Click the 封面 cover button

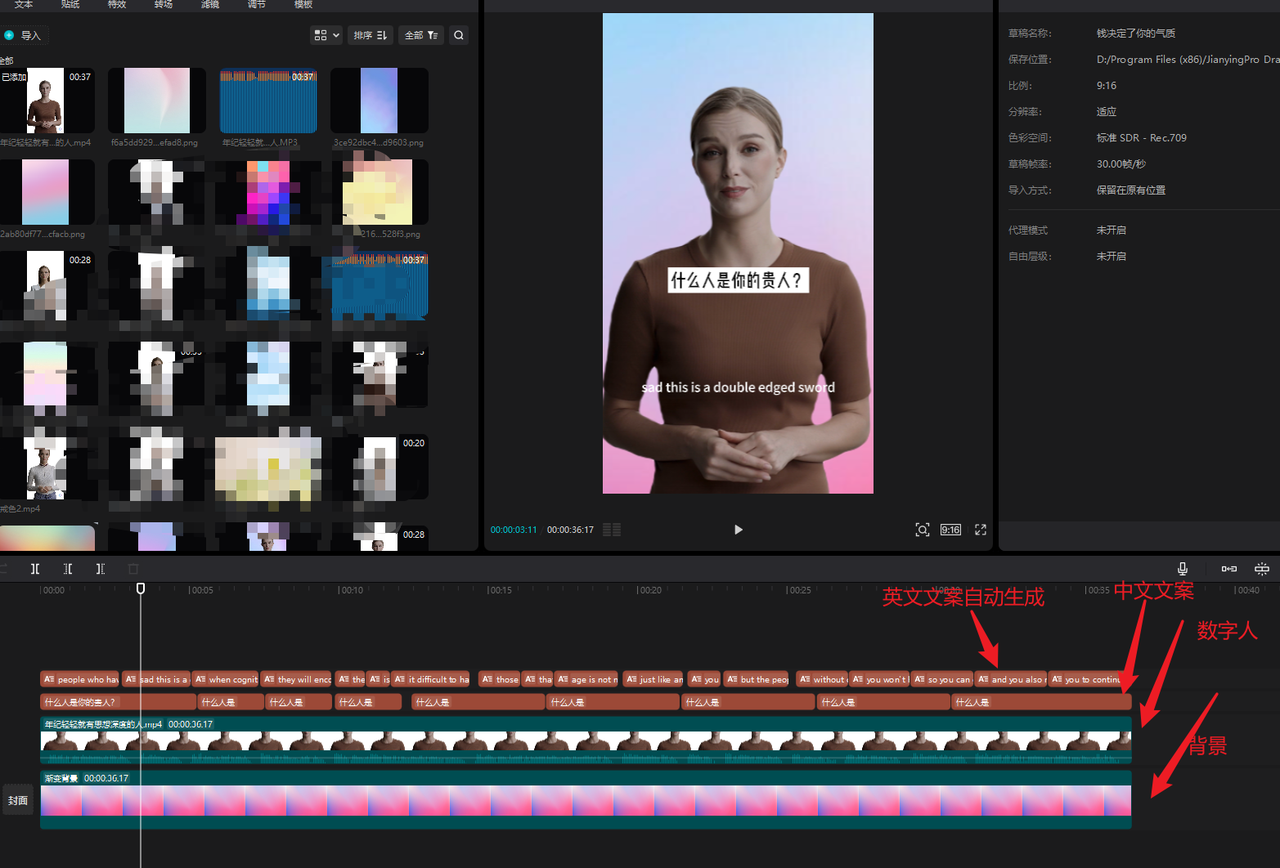[18, 800]
